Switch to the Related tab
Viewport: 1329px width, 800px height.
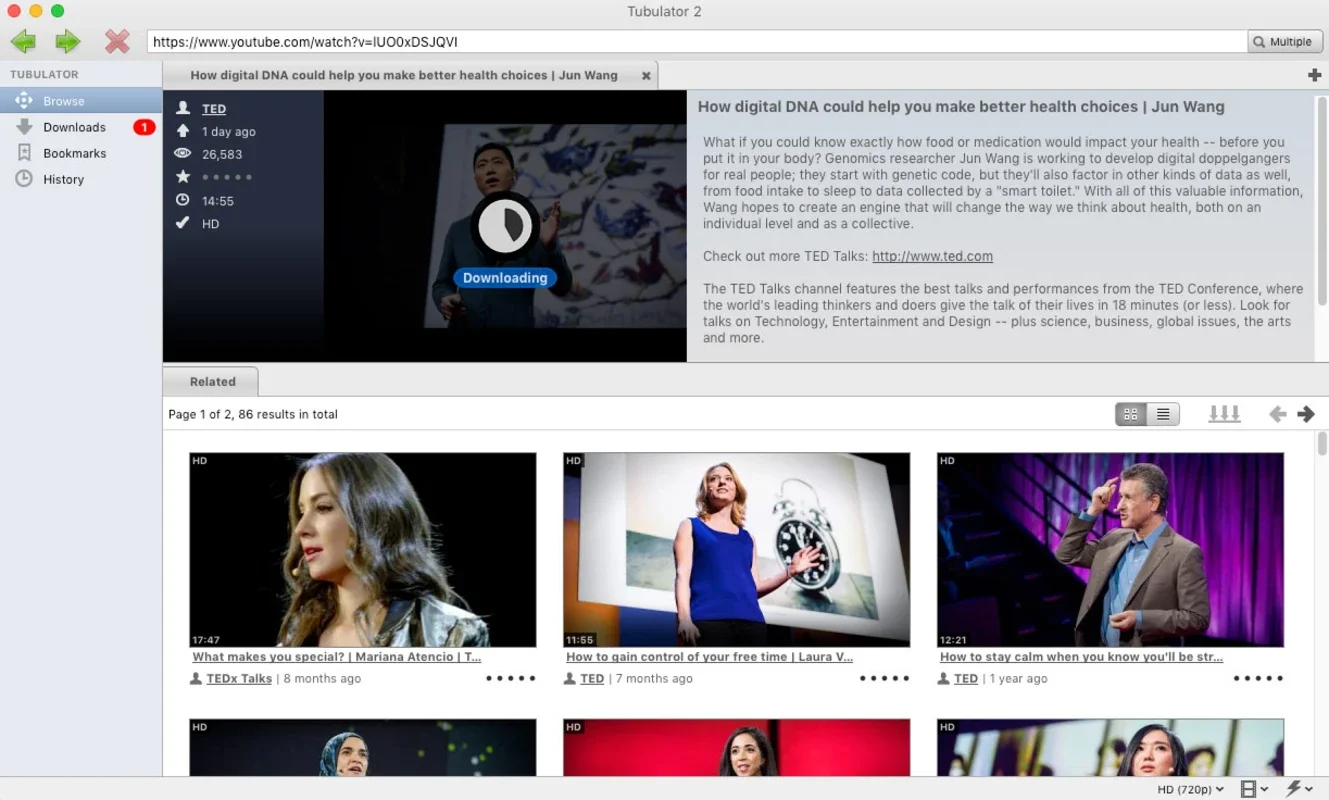pyautogui.click(x=211, y=381)
